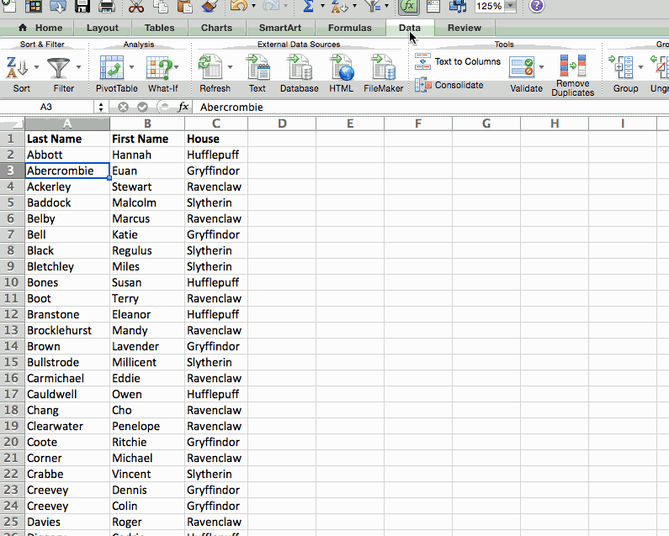Open the Validate dropdown arrow
This screenshot has height=536, width=669.
tap(543, 68)
